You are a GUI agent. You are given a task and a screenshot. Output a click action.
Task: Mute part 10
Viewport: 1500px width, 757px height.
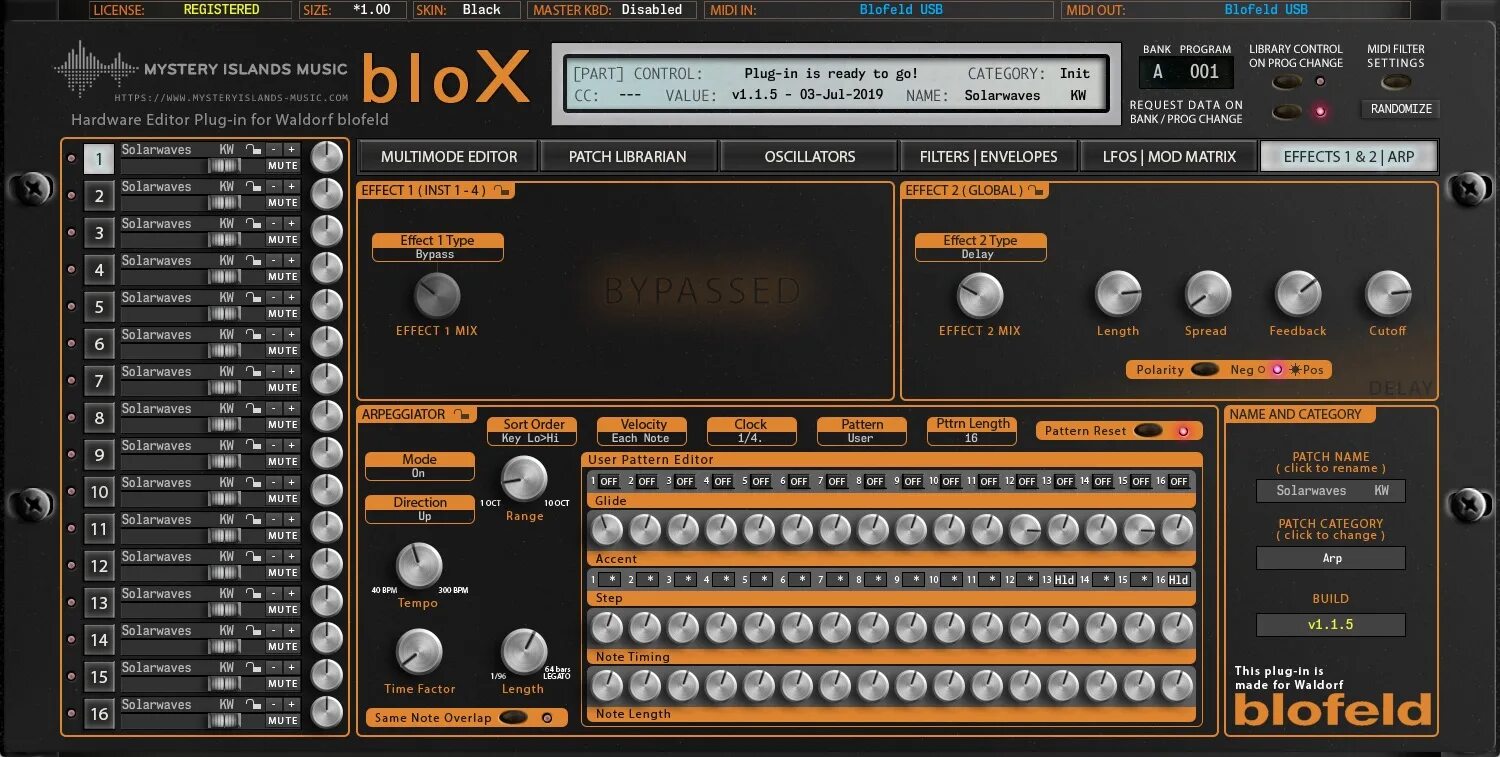283,499
